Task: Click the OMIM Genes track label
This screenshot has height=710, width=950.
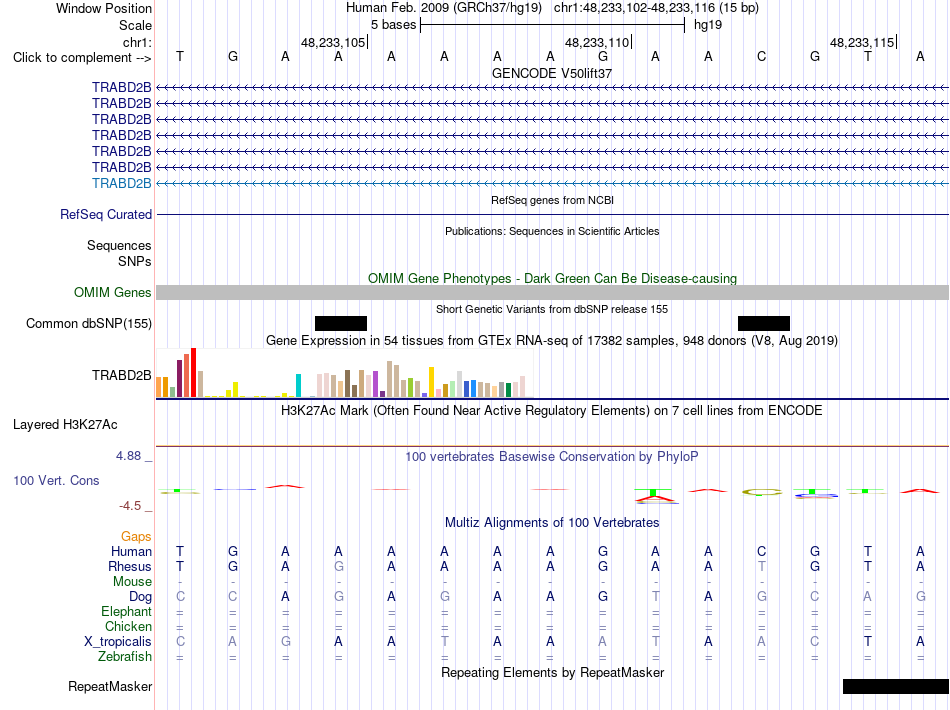Action: (x=113, y=293)
